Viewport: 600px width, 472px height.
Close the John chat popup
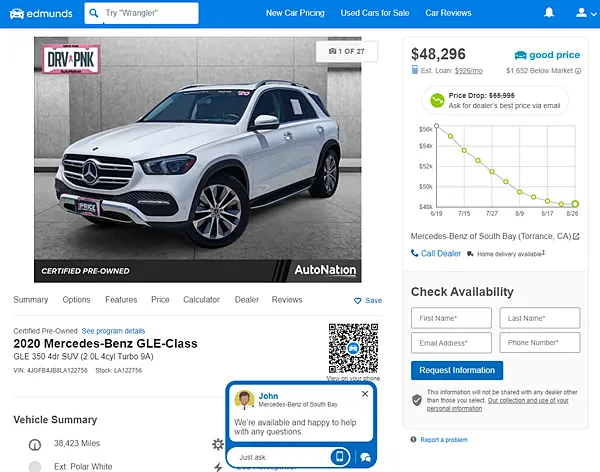tap(365, 394)
